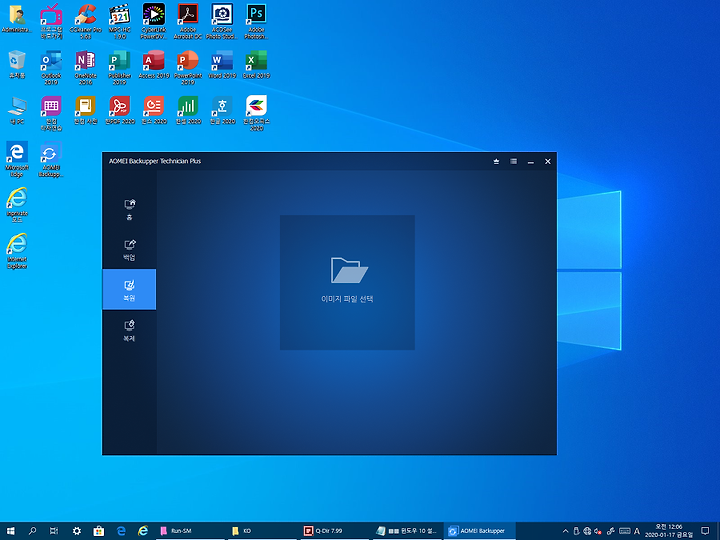Select the Administrator folder desktop icon
Viewport: 720px width, 540px height.
coord(17,19)
